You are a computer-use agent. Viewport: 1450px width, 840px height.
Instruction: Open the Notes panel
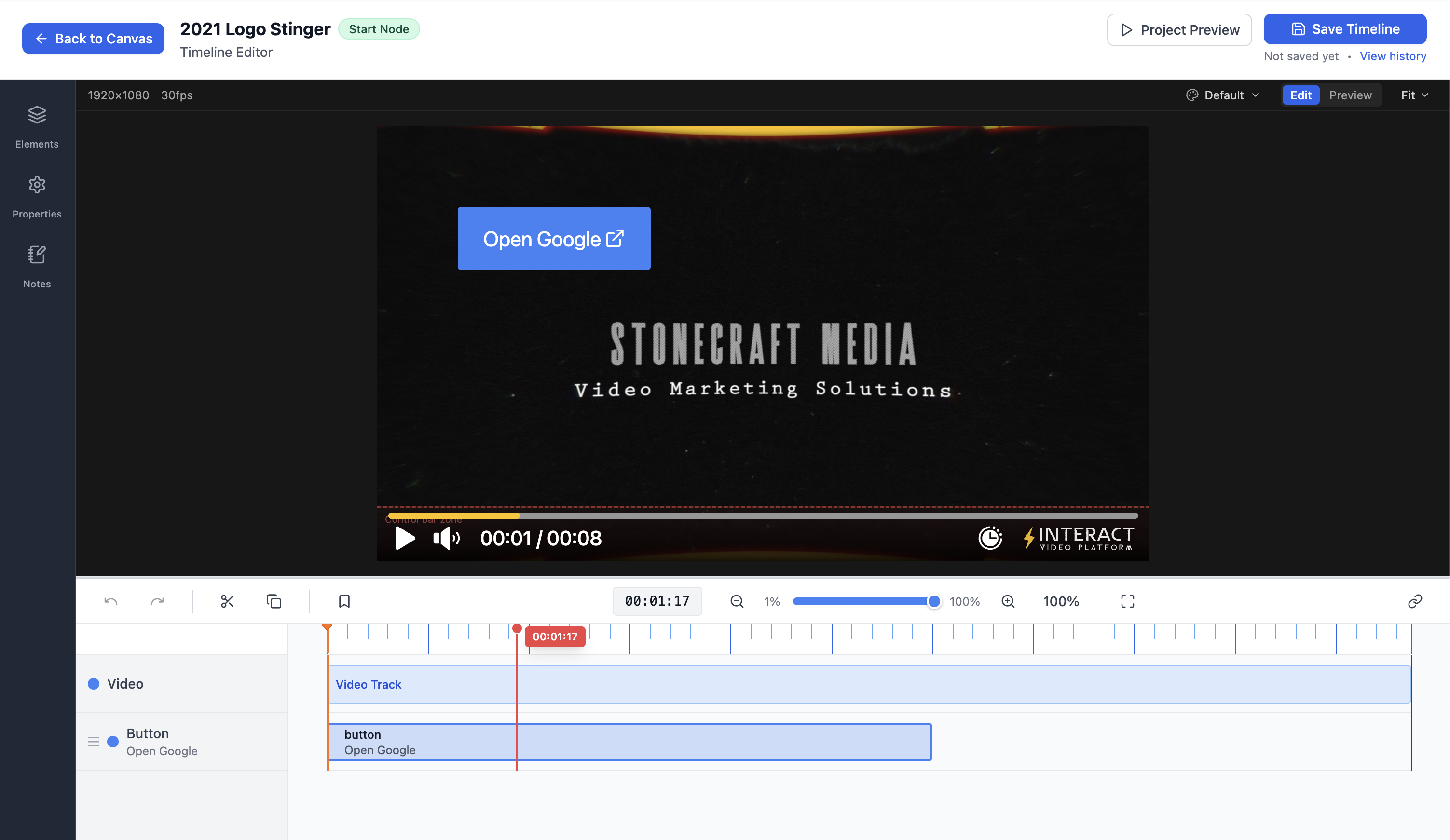pos(37,266)
